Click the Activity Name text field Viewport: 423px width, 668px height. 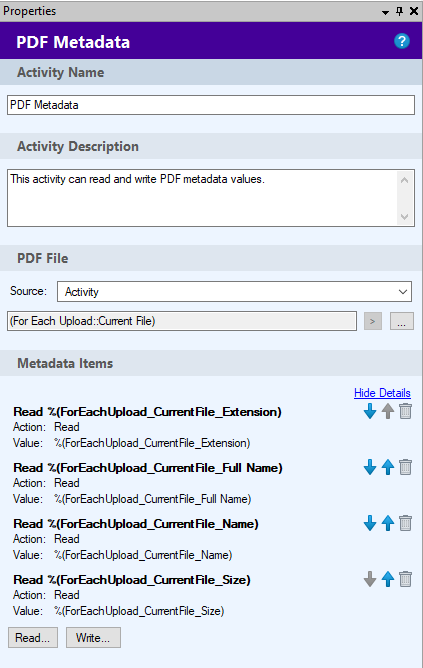211,105
